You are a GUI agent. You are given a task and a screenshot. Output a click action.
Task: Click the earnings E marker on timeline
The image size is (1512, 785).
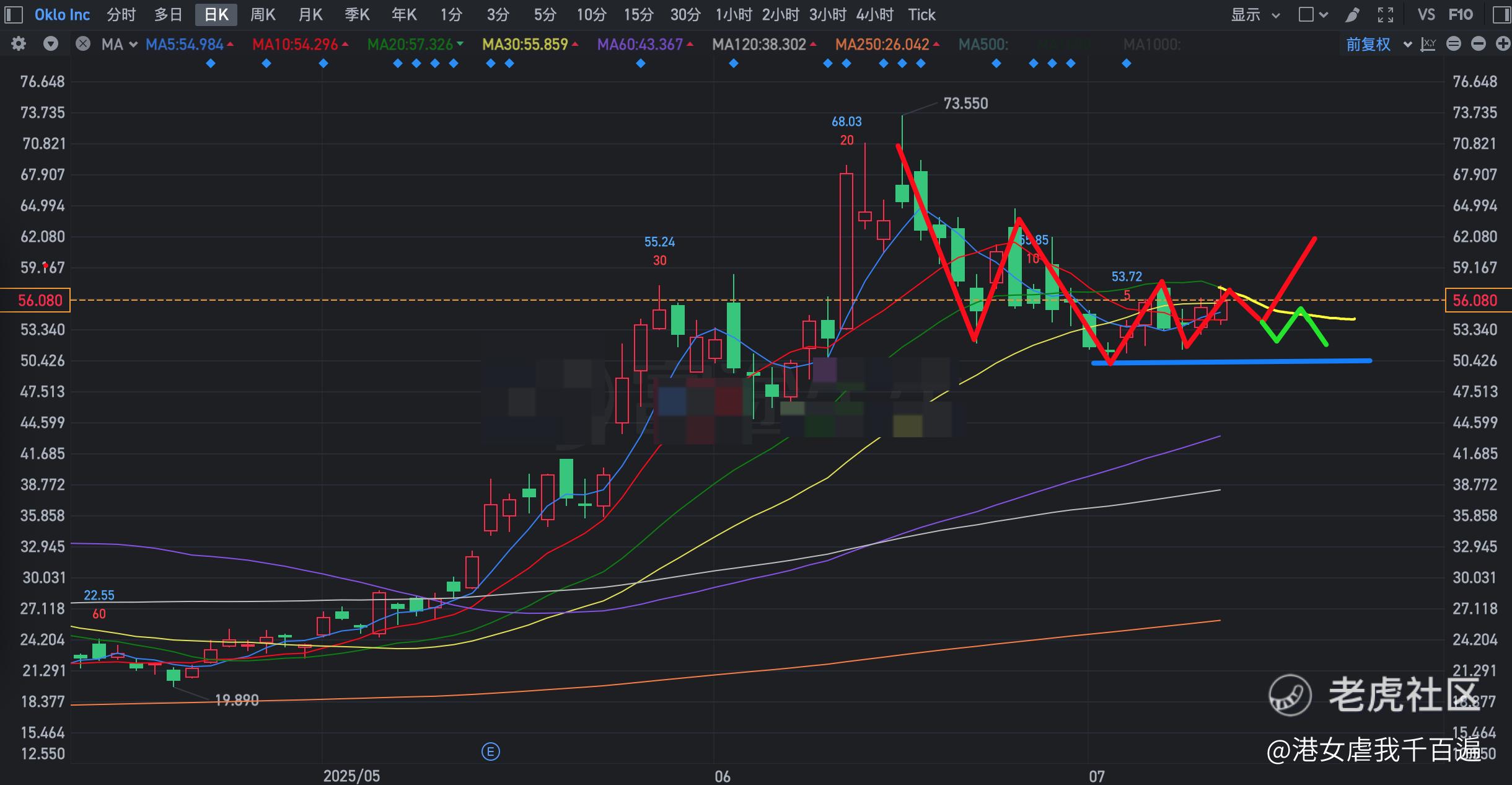click(x=491, y=752)
